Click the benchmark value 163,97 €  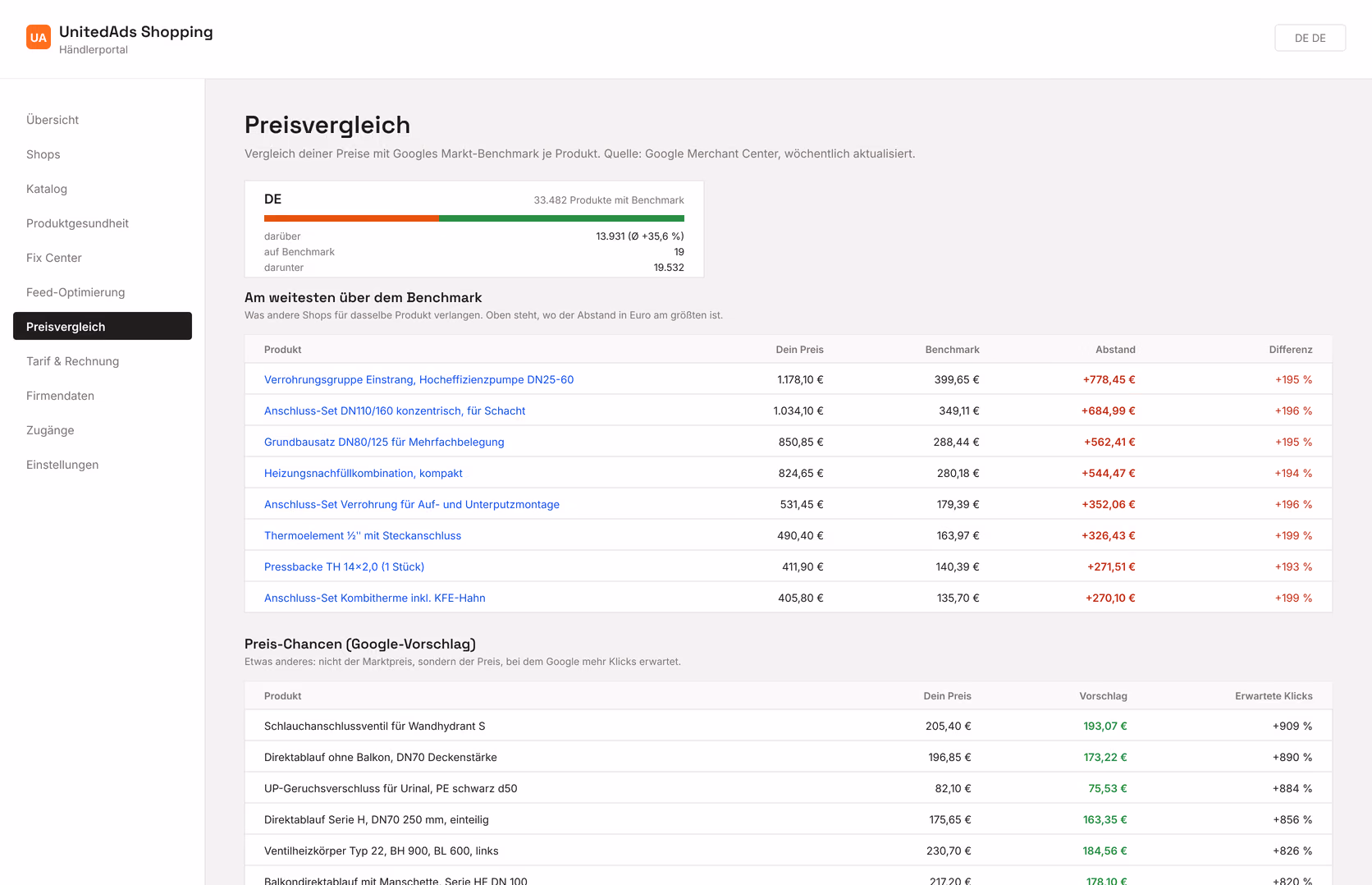(x=958, y=535)
